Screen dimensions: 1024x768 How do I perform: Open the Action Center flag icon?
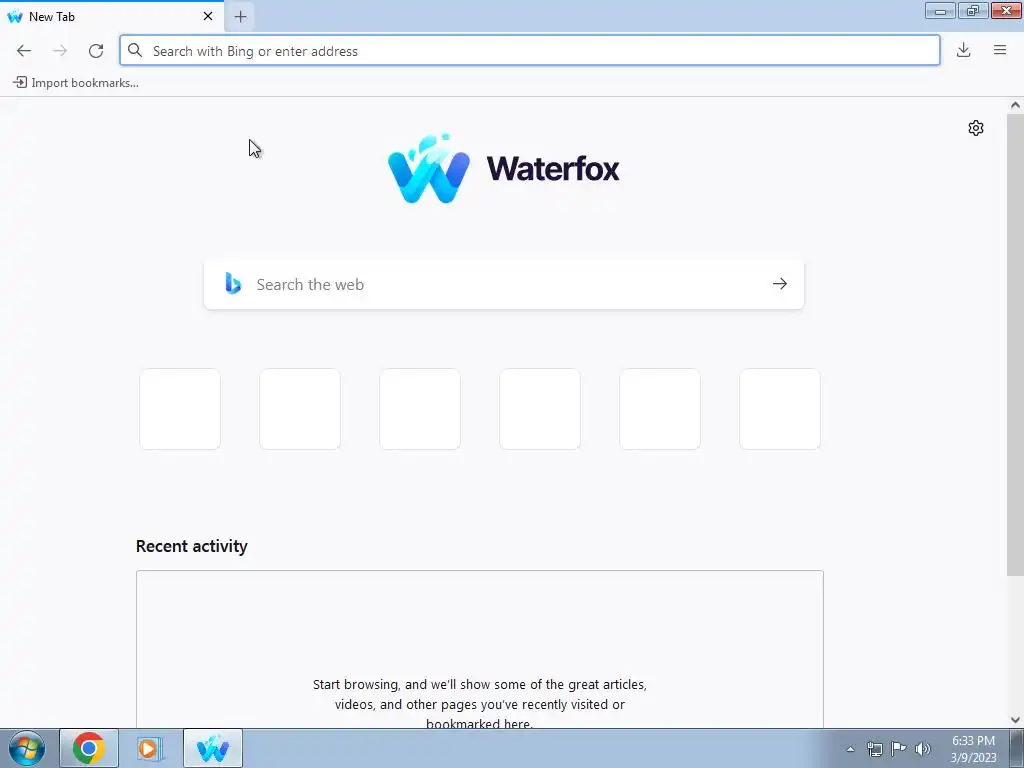tap(899, 749)
